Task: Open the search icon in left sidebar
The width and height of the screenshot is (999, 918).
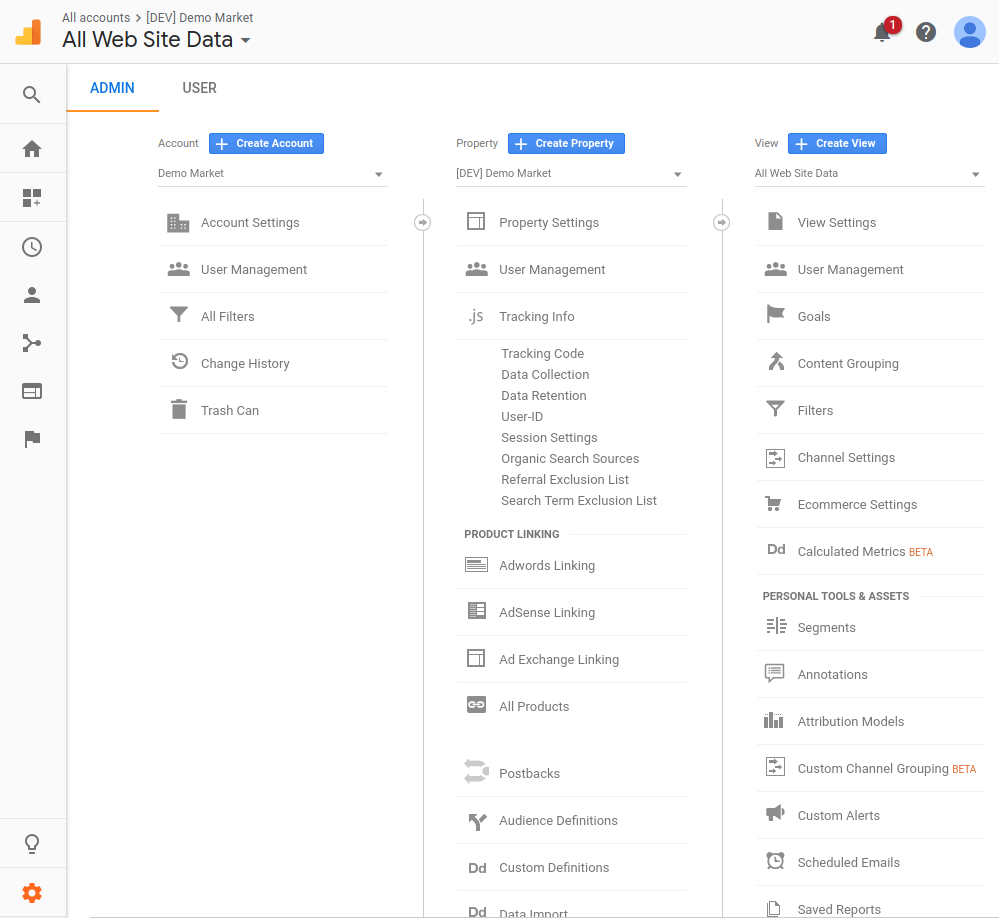Action: [32, 95]
